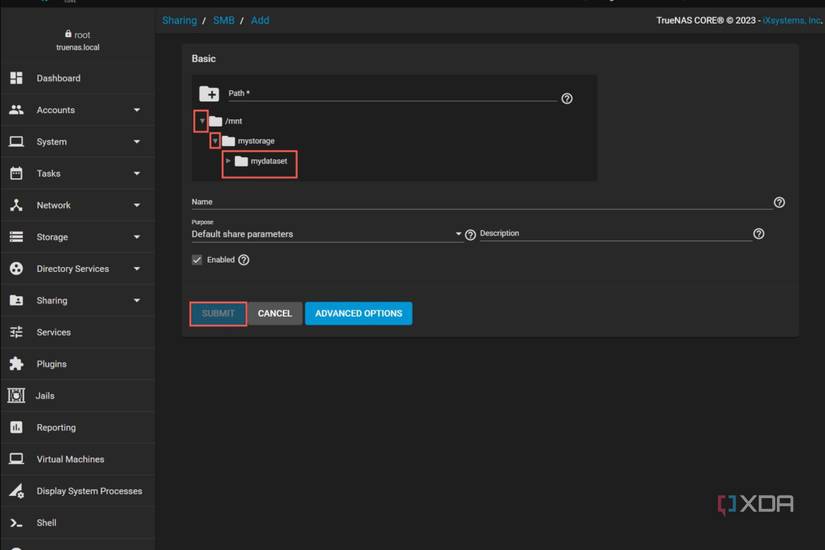
Task: Open the Reporting menu item
Action: (77, 427)
